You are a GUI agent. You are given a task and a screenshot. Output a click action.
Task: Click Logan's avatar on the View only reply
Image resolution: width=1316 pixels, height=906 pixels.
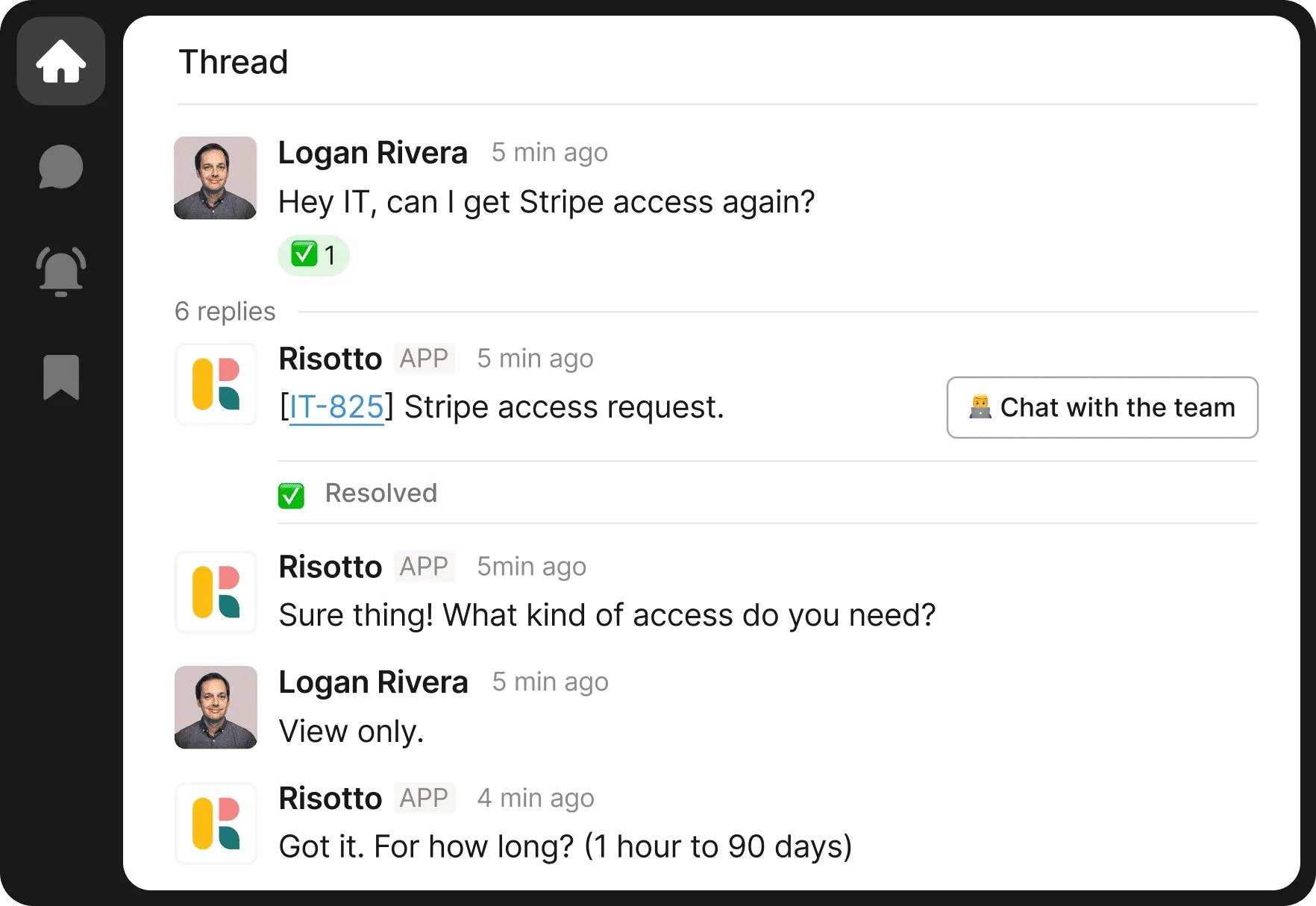[x=216, y=707]
